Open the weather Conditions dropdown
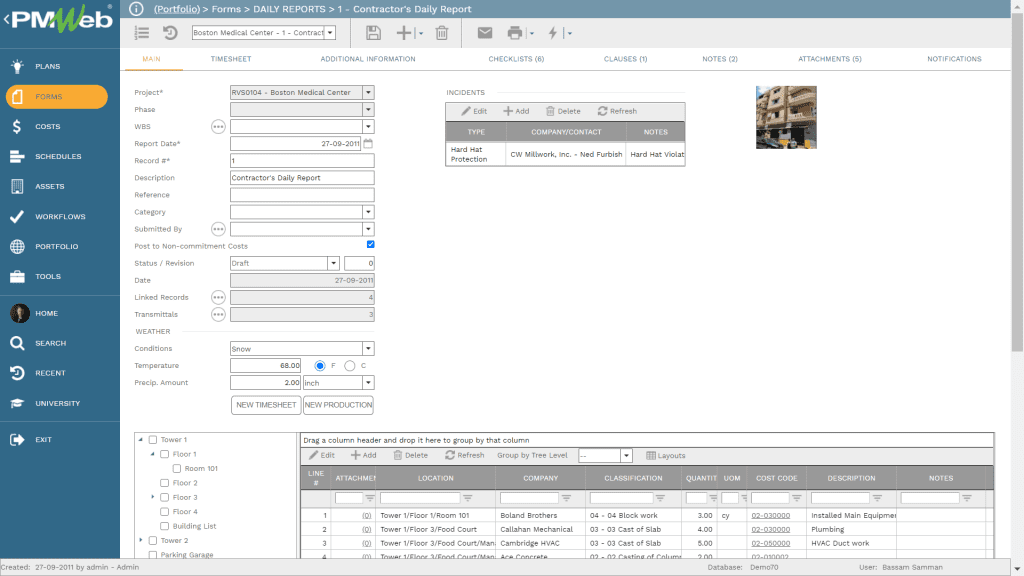 368,349
